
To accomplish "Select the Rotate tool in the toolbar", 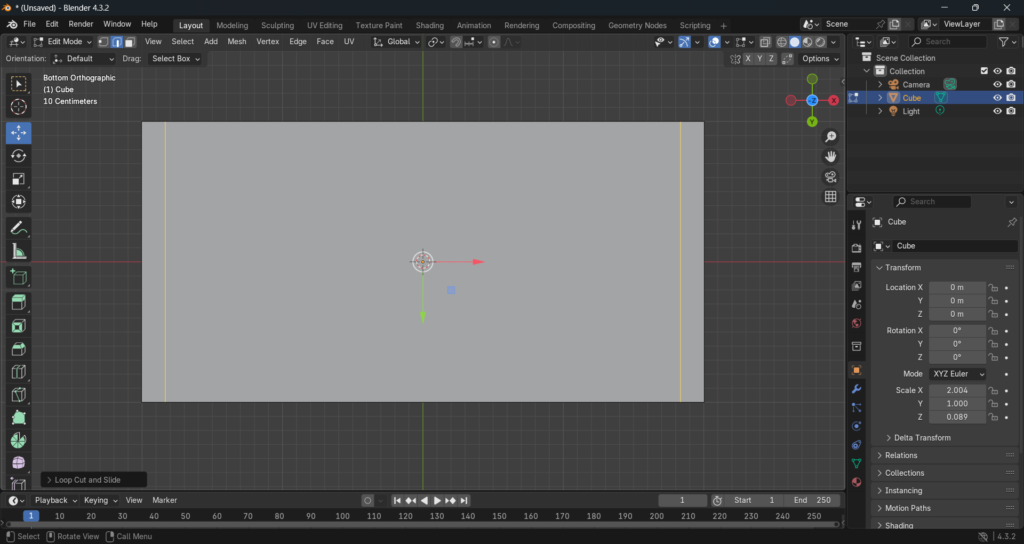I will [19, 156].
